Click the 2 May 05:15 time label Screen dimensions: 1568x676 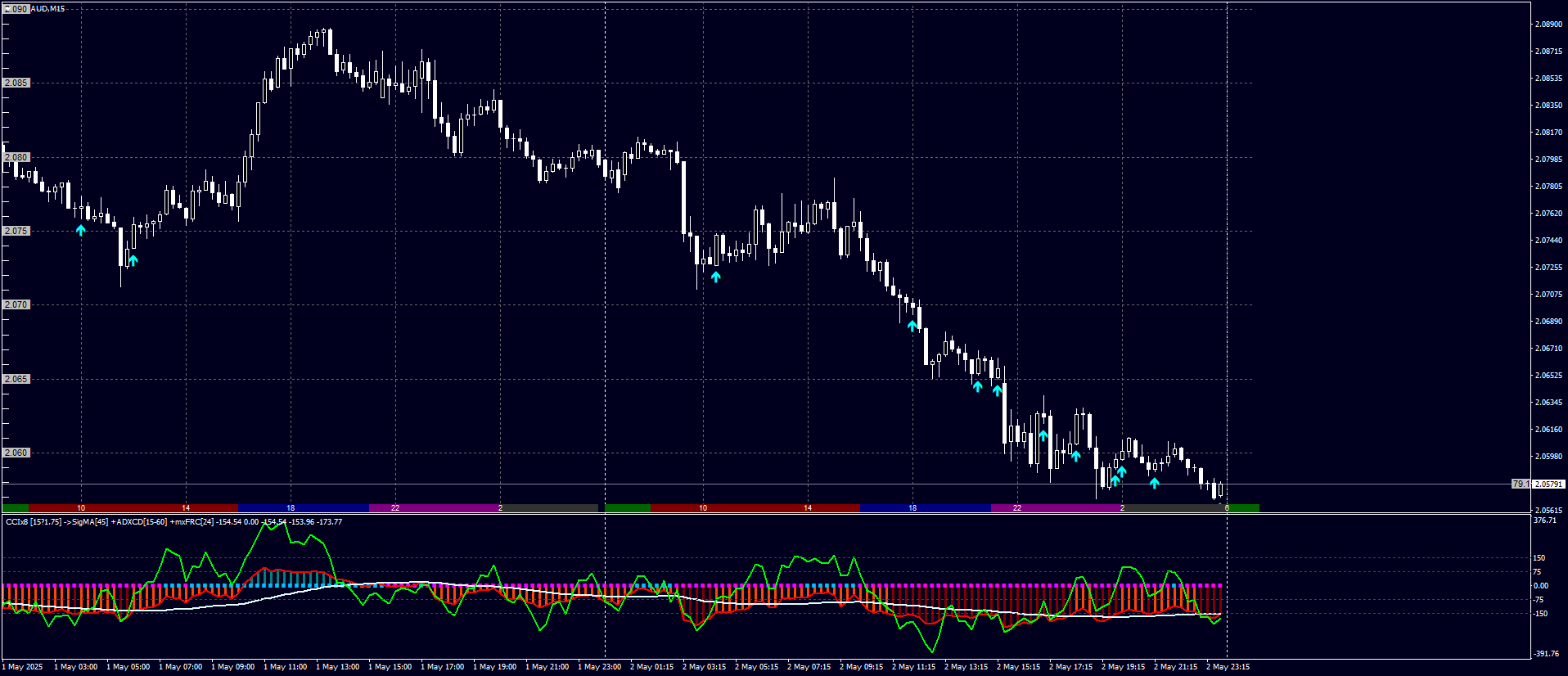click(x=757, y=667)
